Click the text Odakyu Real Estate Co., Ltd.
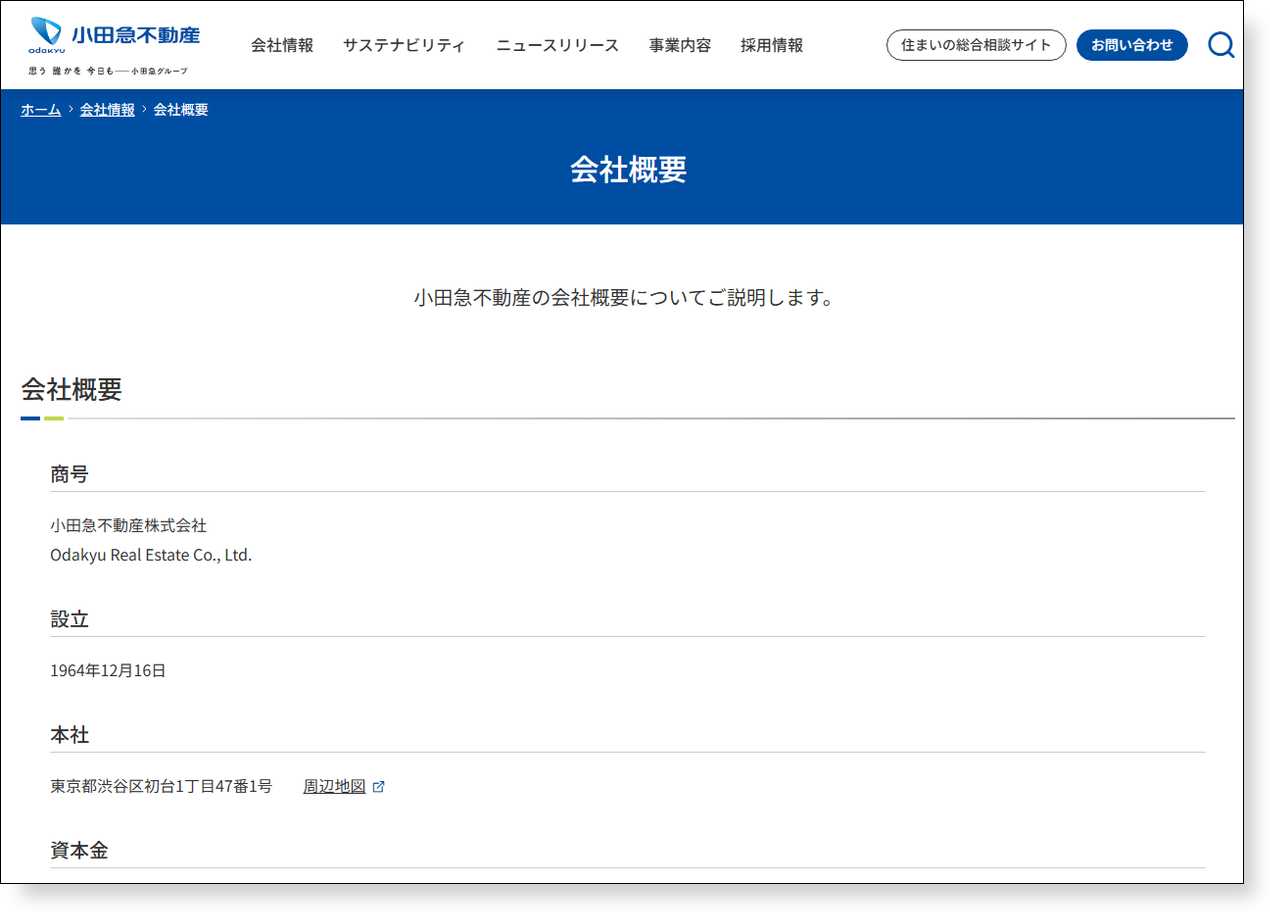Viewport: 1270px width, 912px height. (x=151, y=555)
